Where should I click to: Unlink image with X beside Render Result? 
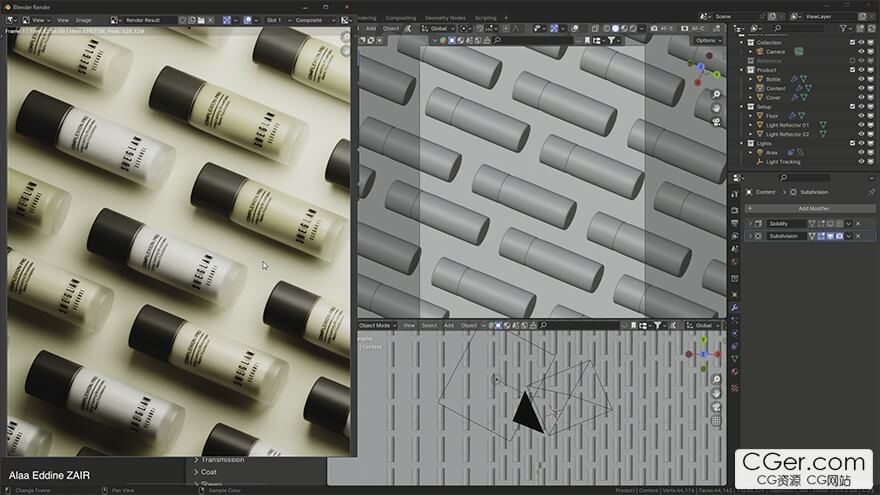[210, 20]
